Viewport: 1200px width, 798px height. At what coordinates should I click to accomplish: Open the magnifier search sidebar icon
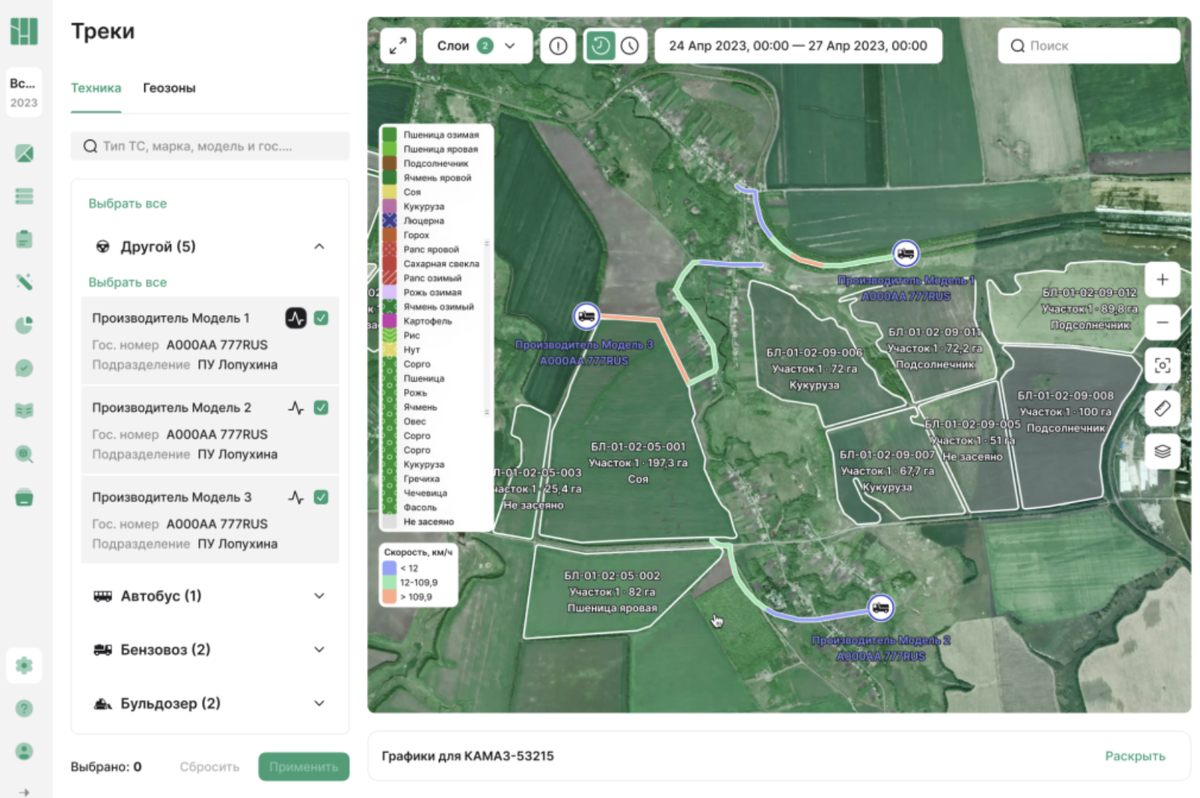tap(24, 454)
